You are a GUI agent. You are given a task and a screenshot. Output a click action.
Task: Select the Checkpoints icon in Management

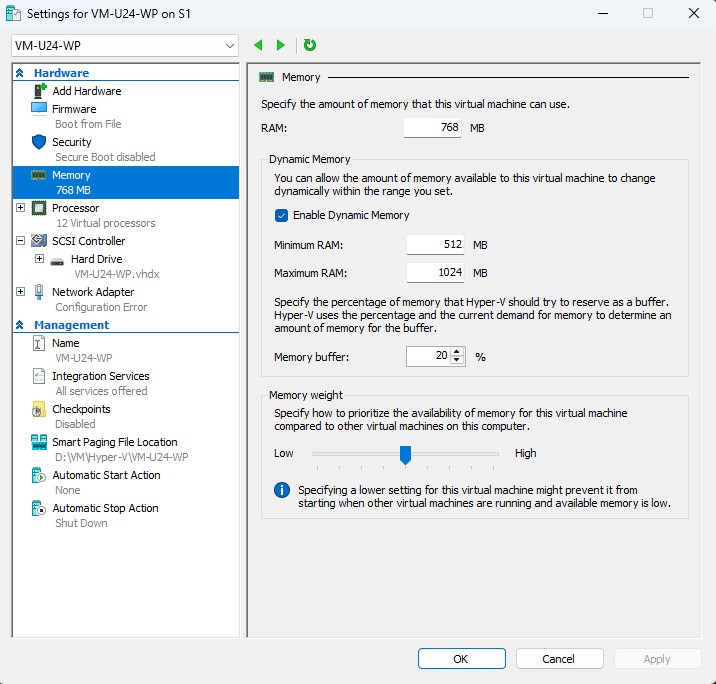click(39, 409)
